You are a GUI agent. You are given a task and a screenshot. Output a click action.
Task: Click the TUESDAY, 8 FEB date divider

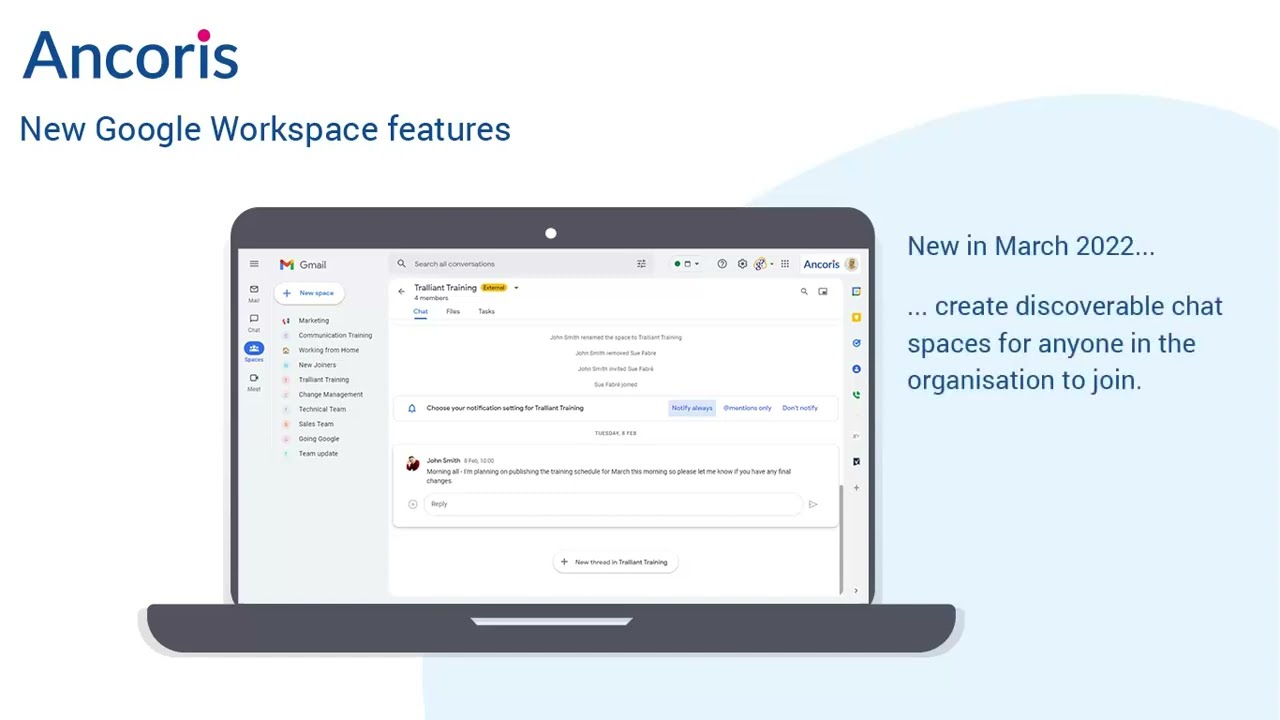pos(616,433)
